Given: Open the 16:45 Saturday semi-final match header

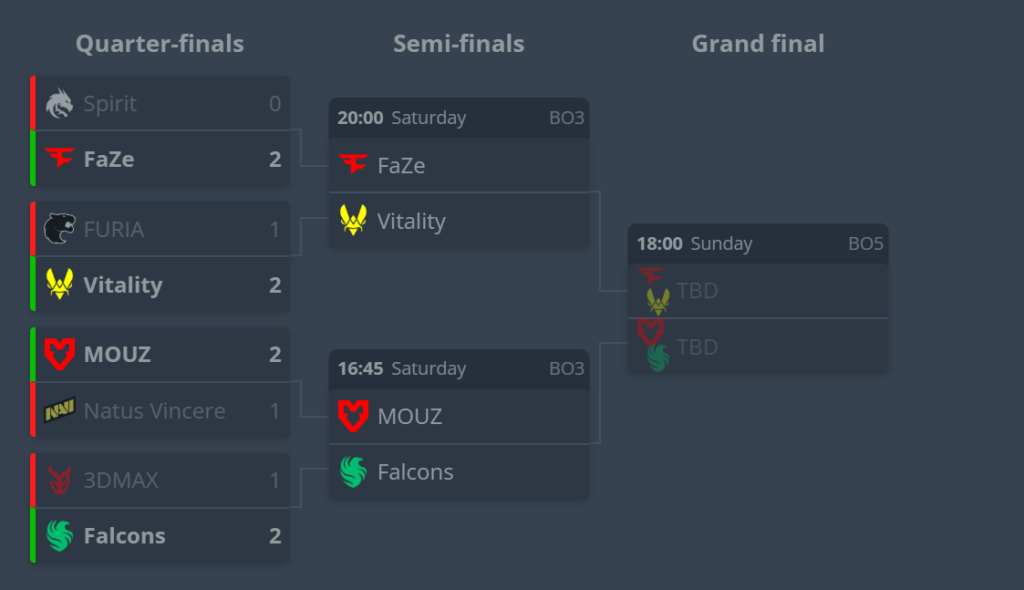Looking at the screenshot, I should coord(459,369).
